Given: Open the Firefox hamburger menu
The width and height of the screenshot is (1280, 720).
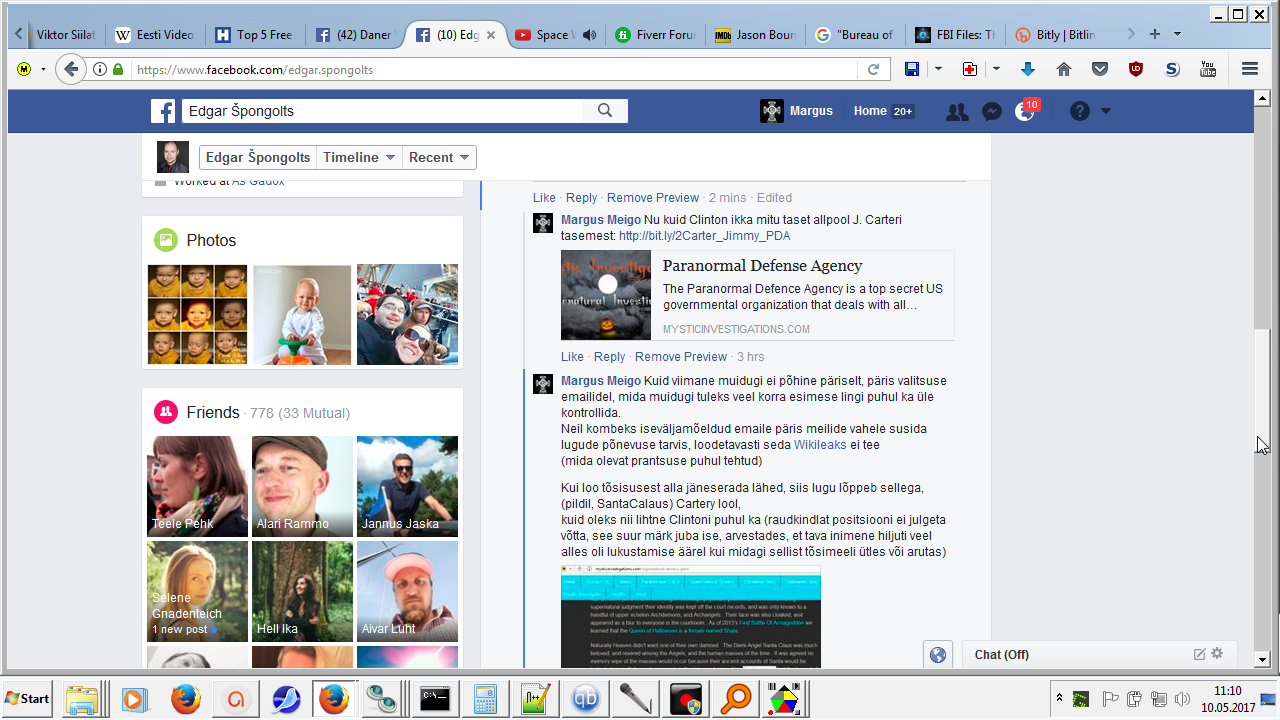Looking at the screenshot, I should [1249, 69].
